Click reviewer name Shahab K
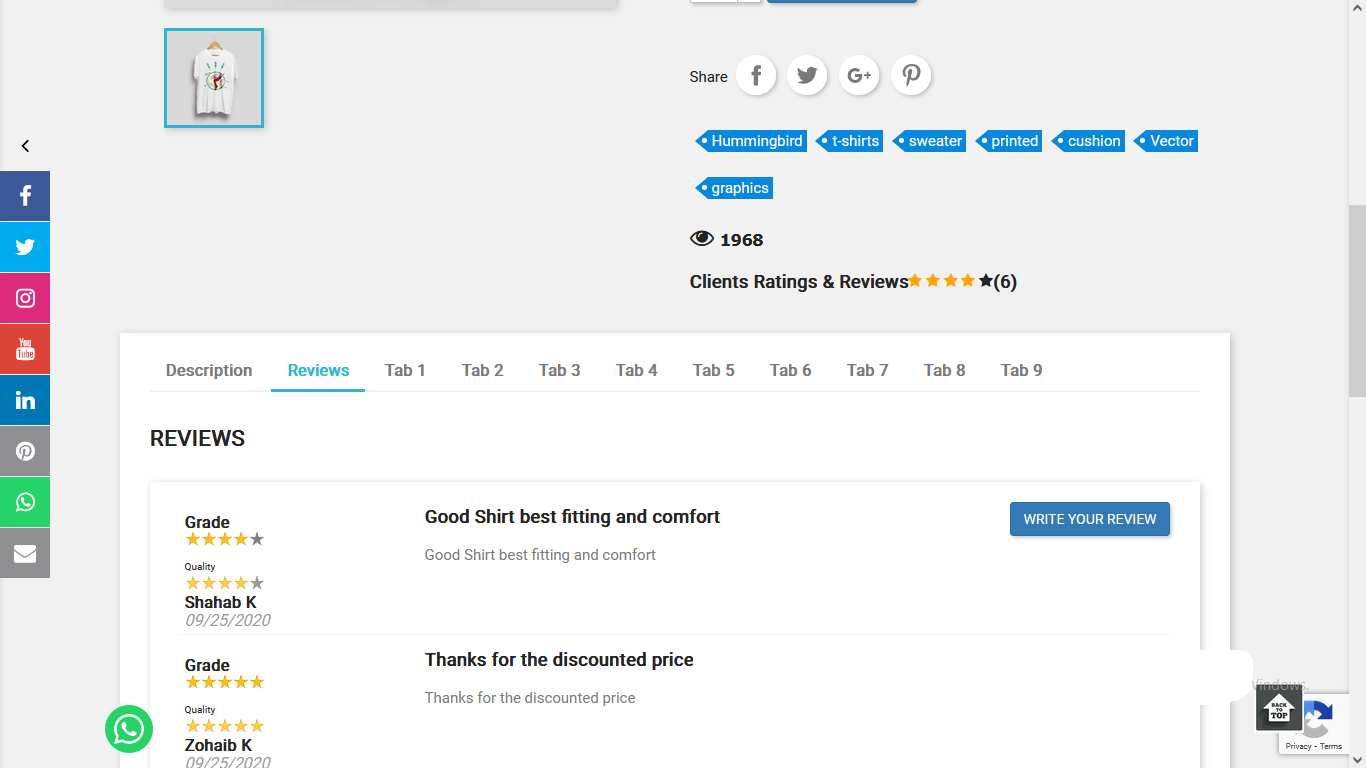This screenshot has height=768, width=1366. 220,602
